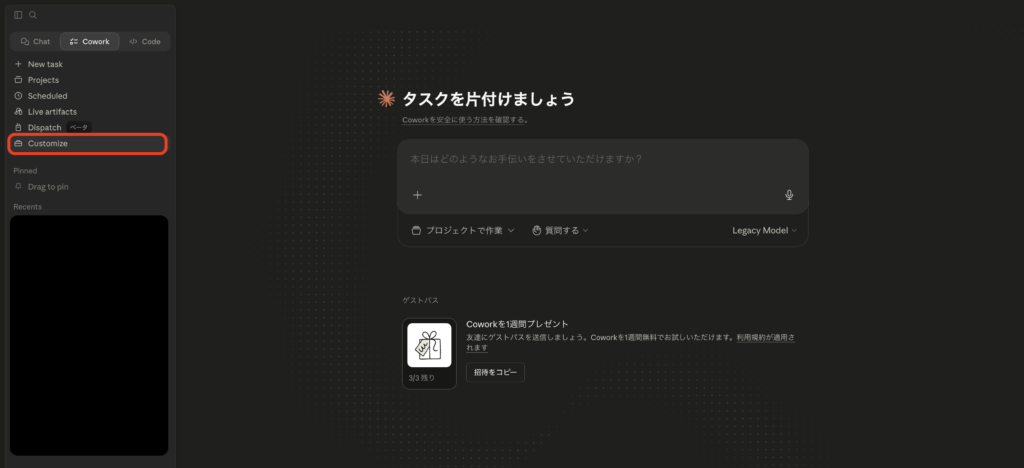Switch to the Code tab
1024x468 pixels.
pos(144,41)
